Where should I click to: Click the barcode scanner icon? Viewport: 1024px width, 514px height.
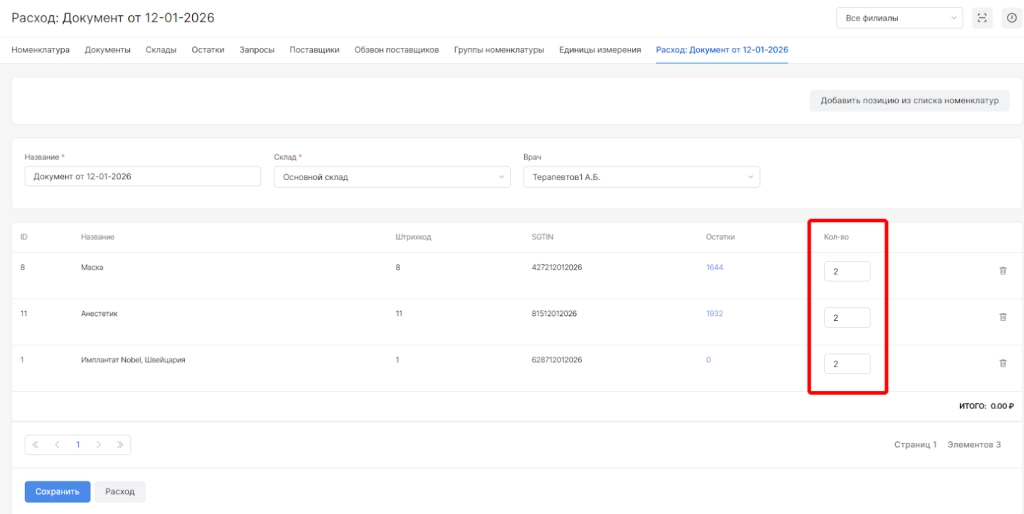(982, 18)
